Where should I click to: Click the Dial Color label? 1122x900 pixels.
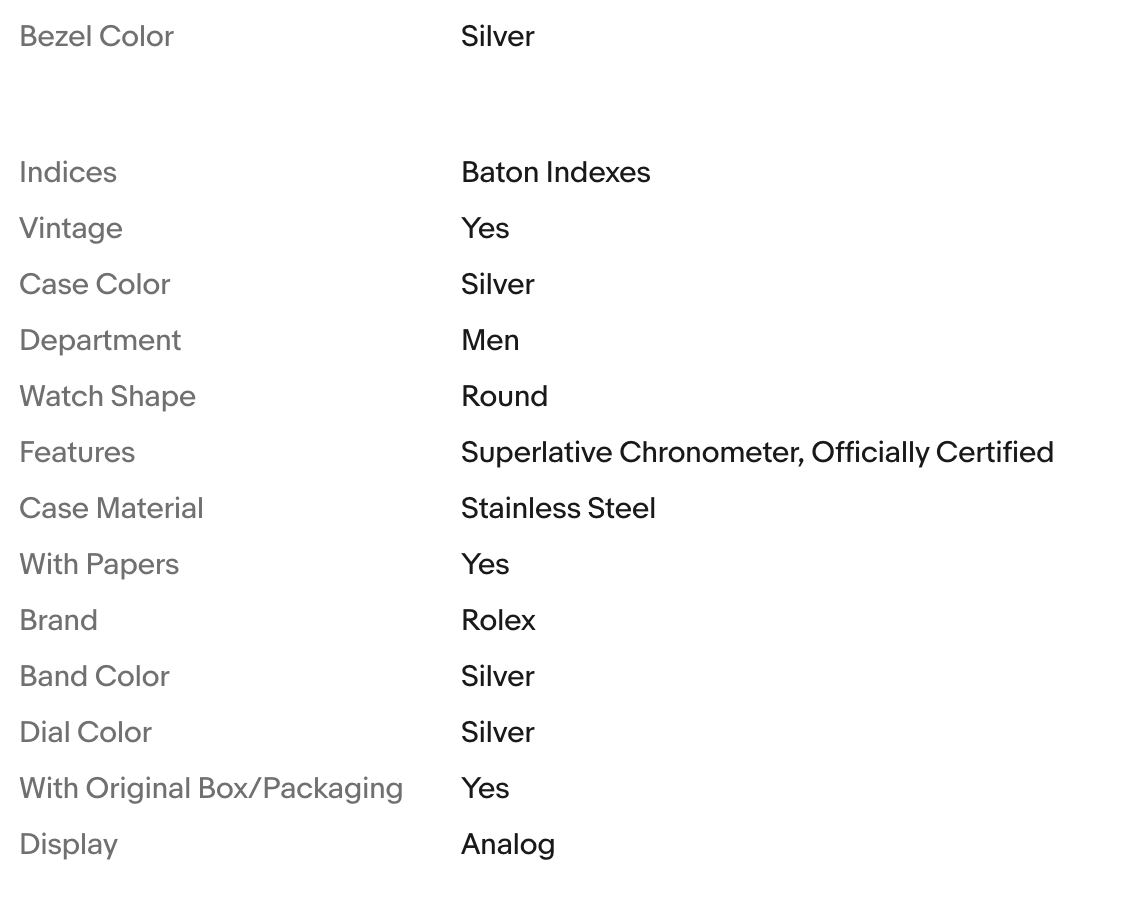click(86, 733)
